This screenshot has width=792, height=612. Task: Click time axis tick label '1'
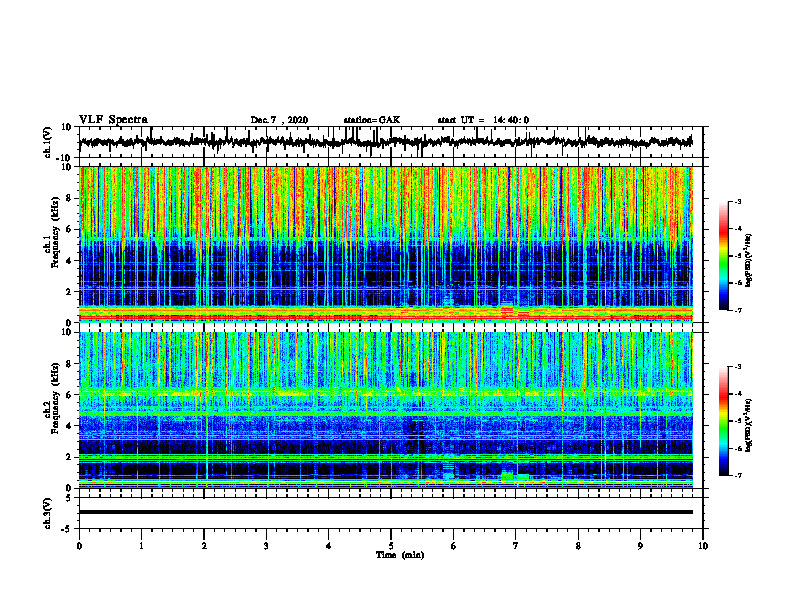(141, 546)
